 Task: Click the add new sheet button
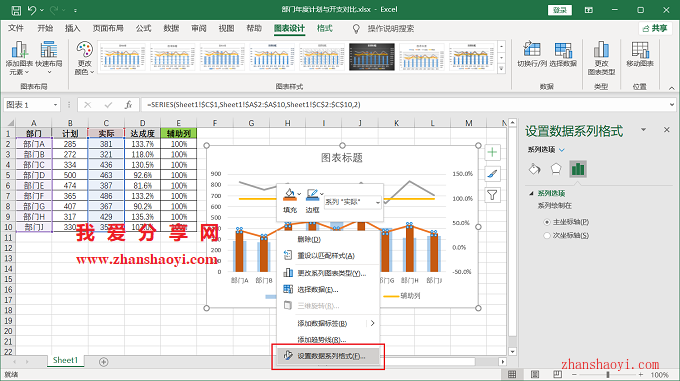pyautogui.click(x=104, y=361)
